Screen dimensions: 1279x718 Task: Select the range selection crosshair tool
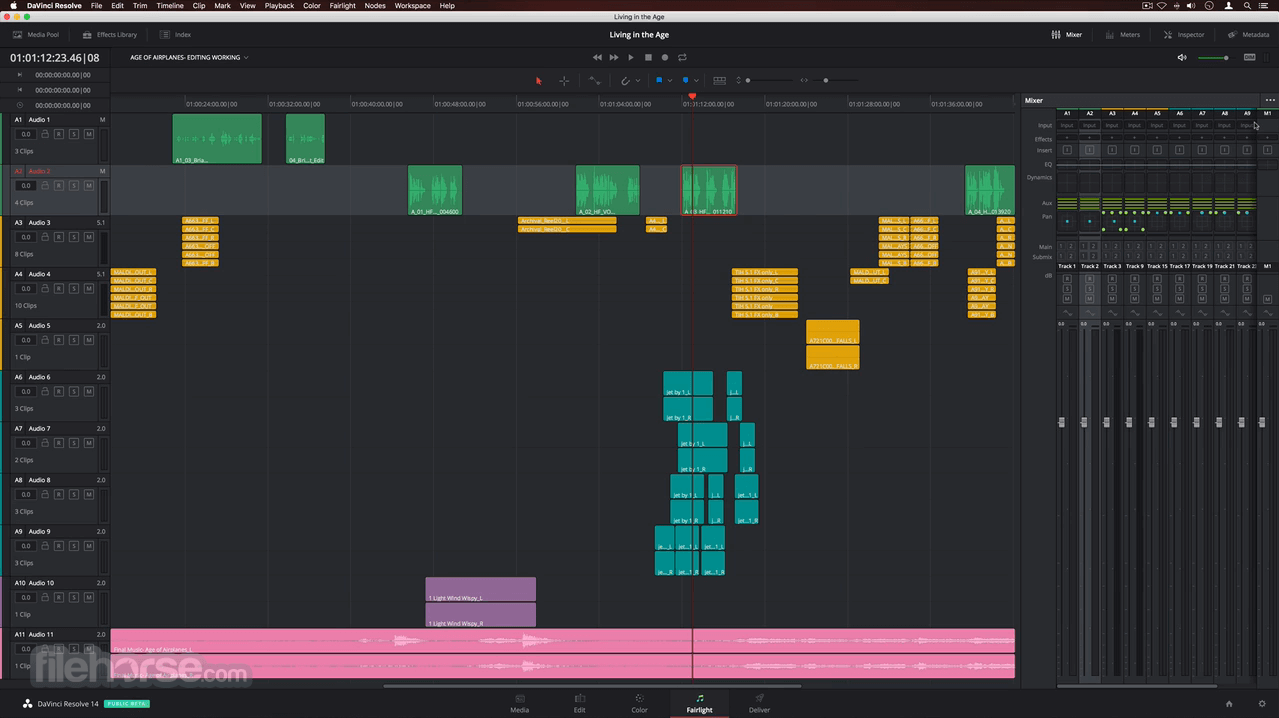pos(564,80)
